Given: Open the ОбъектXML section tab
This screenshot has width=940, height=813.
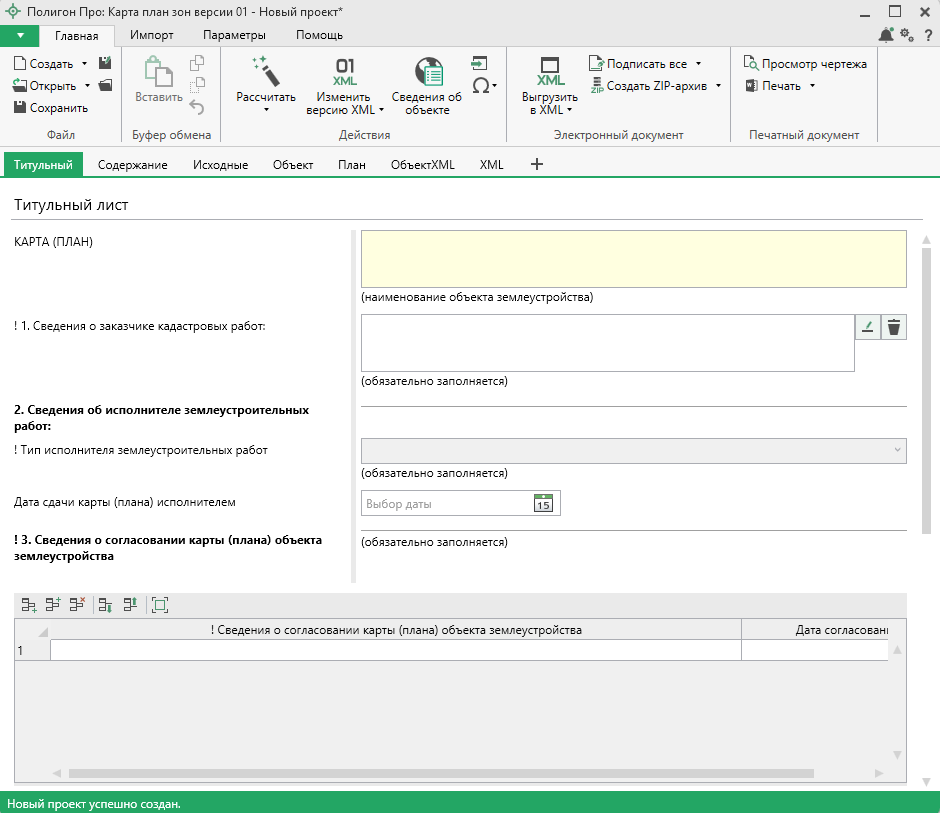Looking at the screenshot, I should pos(422,165).
